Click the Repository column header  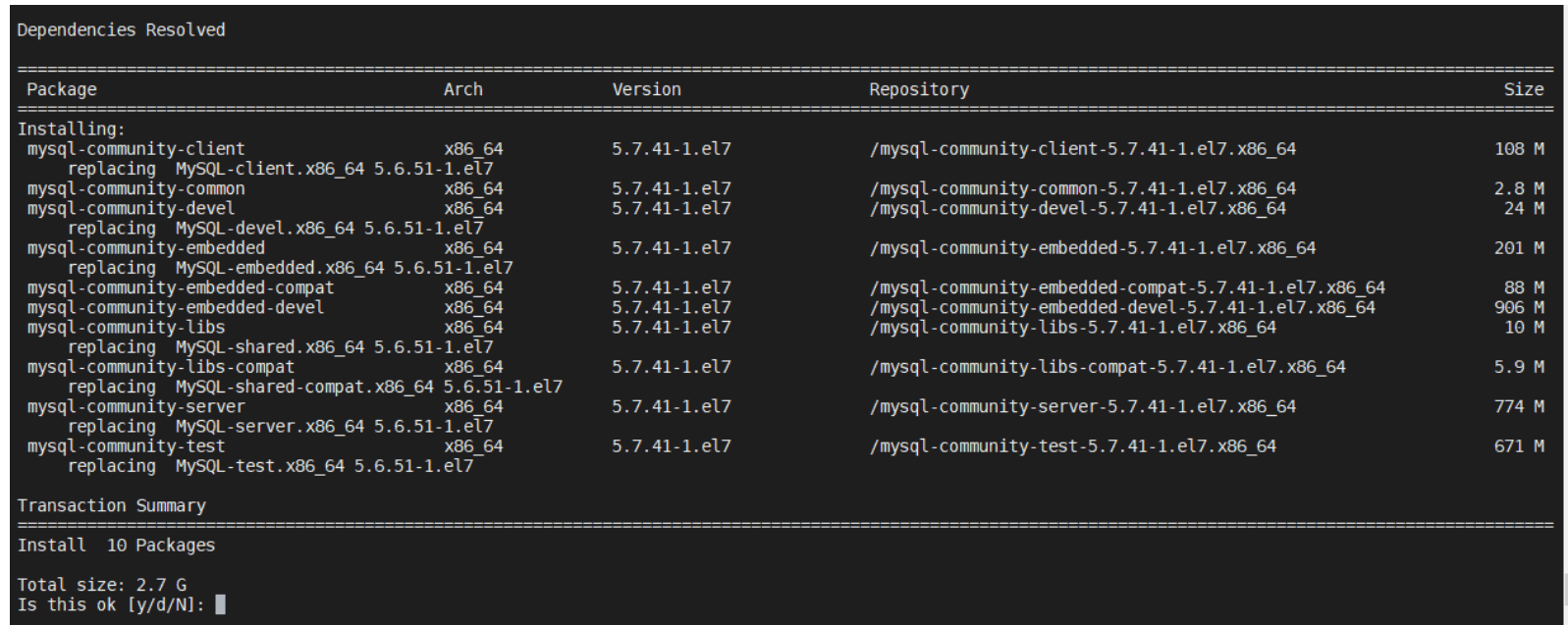point(918,89)
